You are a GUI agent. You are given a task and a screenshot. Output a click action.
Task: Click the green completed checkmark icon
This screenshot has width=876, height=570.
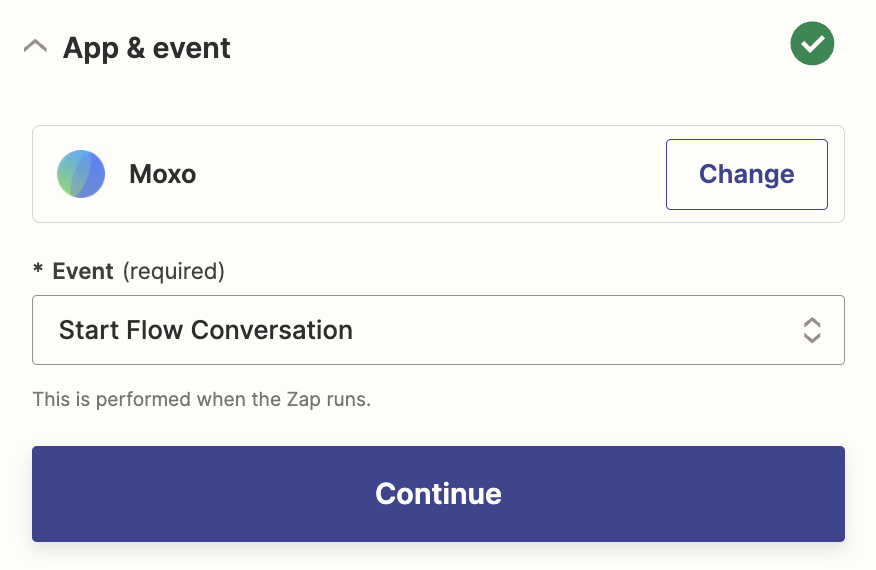[812, 44]
